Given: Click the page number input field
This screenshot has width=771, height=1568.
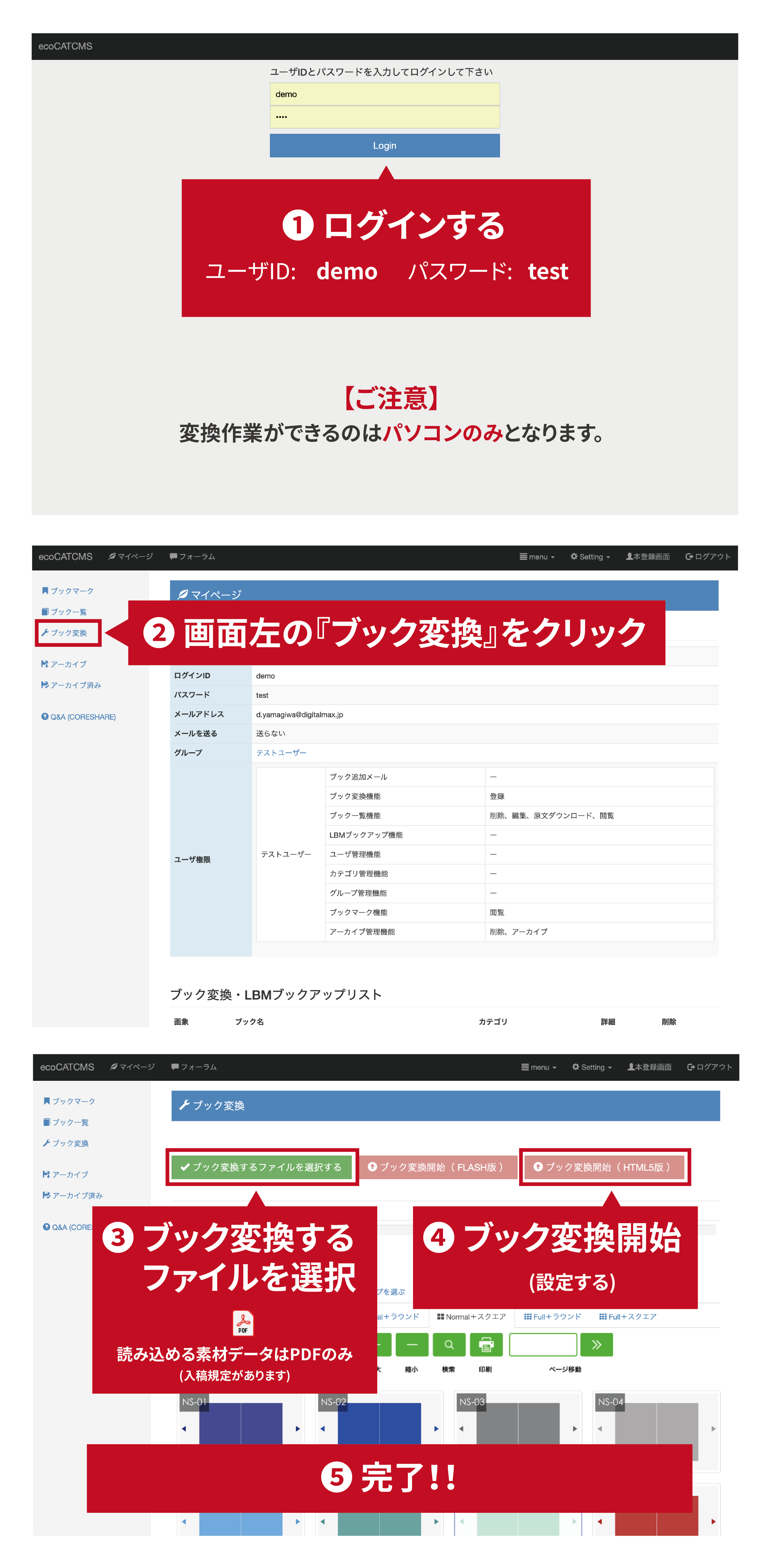Looking at the screenshot, I should click(543, 1345).
